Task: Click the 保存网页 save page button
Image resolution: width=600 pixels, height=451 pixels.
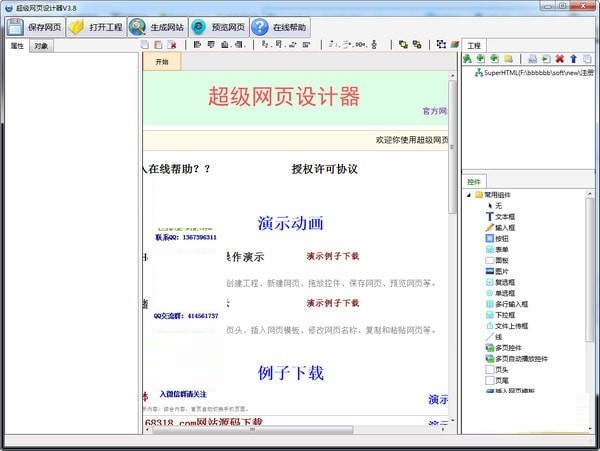Action: click(35, 27)
